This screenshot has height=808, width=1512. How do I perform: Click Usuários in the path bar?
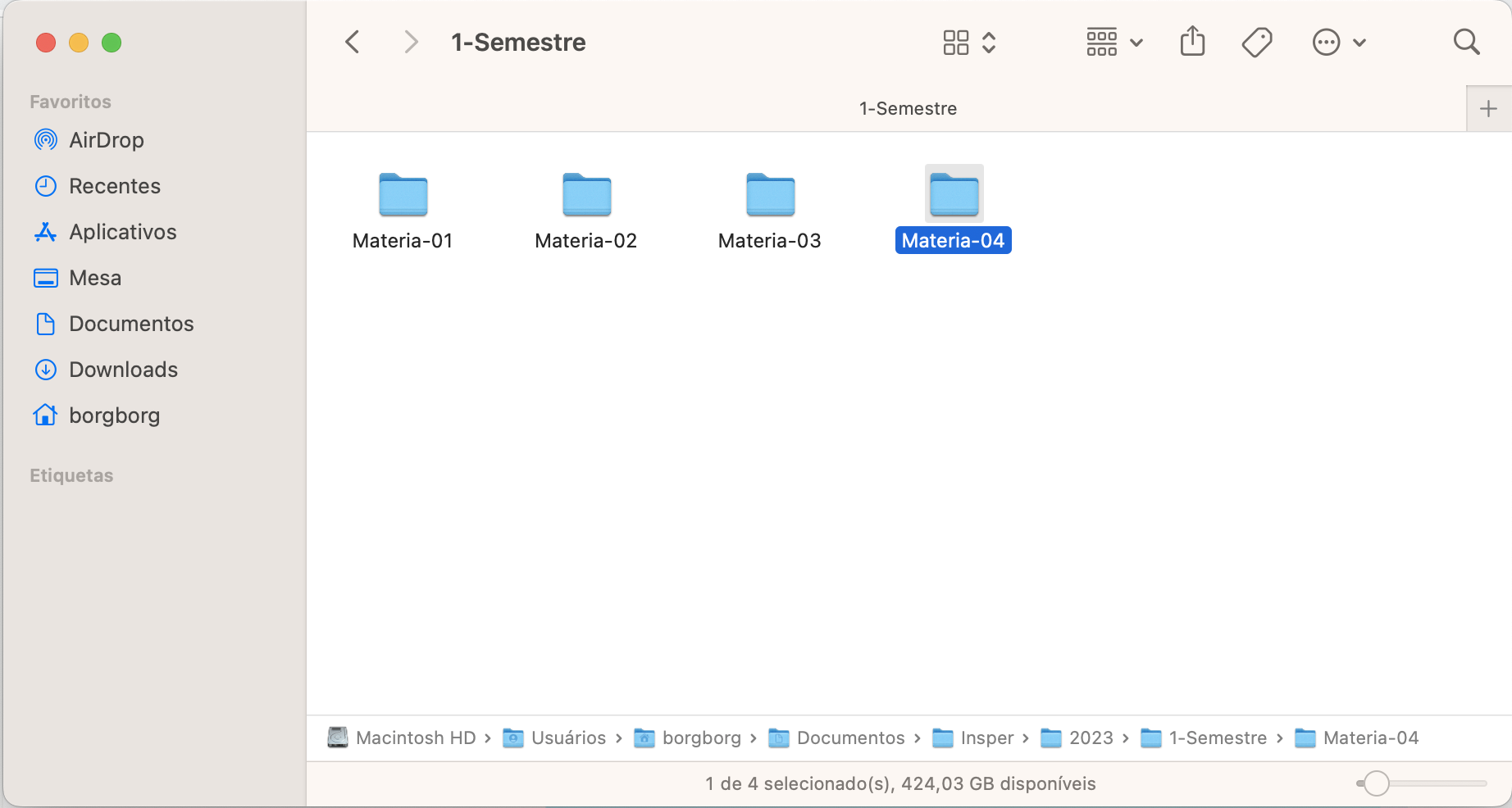point(554,738)
